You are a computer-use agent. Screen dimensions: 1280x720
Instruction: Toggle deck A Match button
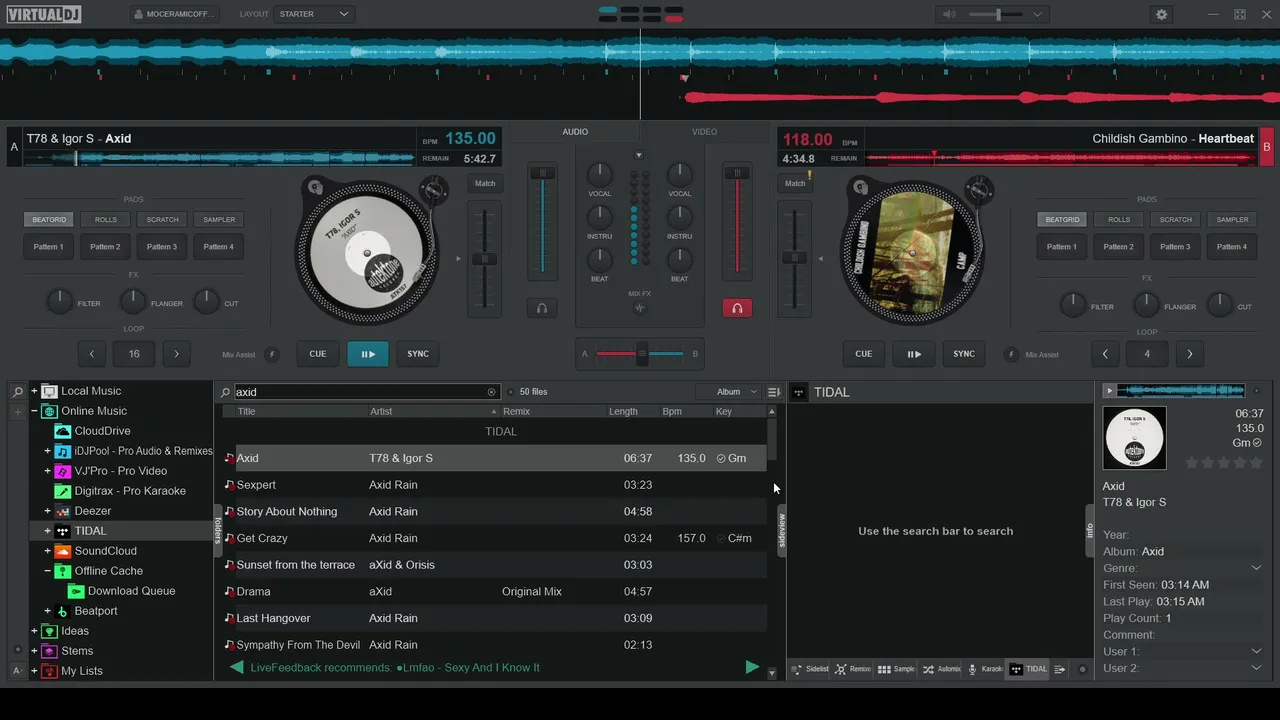tap(485, 184)
